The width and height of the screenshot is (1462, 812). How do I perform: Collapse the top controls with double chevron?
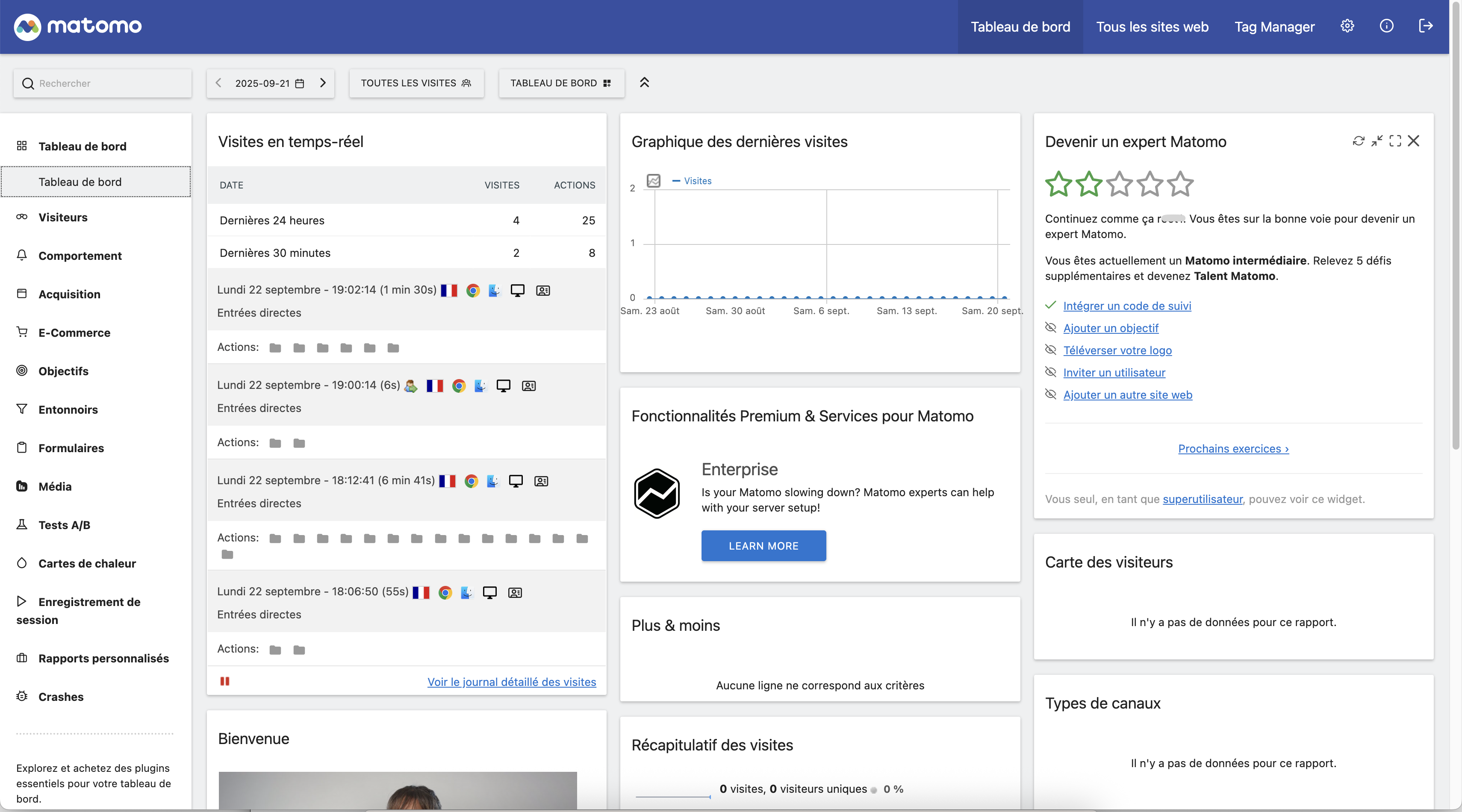click(x=644, y=83)
